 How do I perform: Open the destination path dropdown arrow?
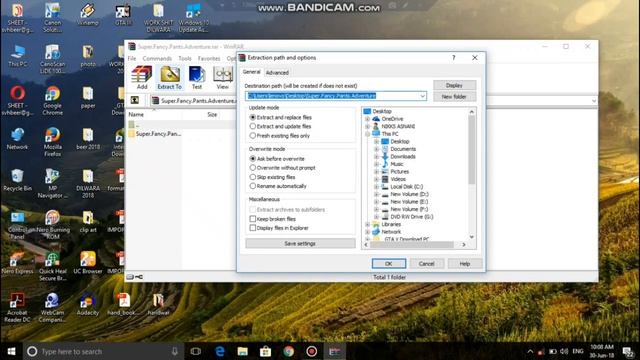(x=422, y=96)
